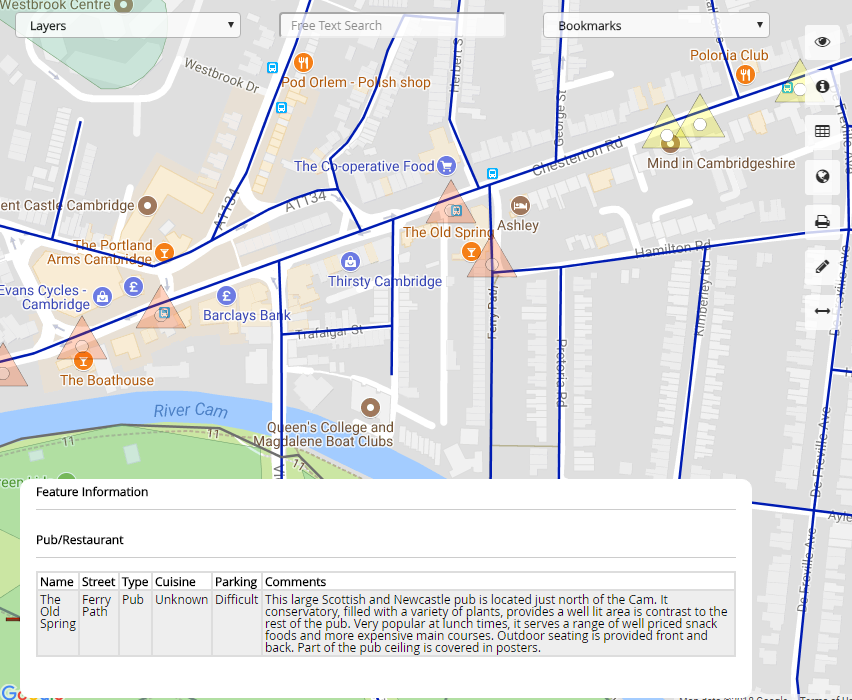
Task: Select the Co-operative Food shopping cart icon
Action: [x=446, y=166]
